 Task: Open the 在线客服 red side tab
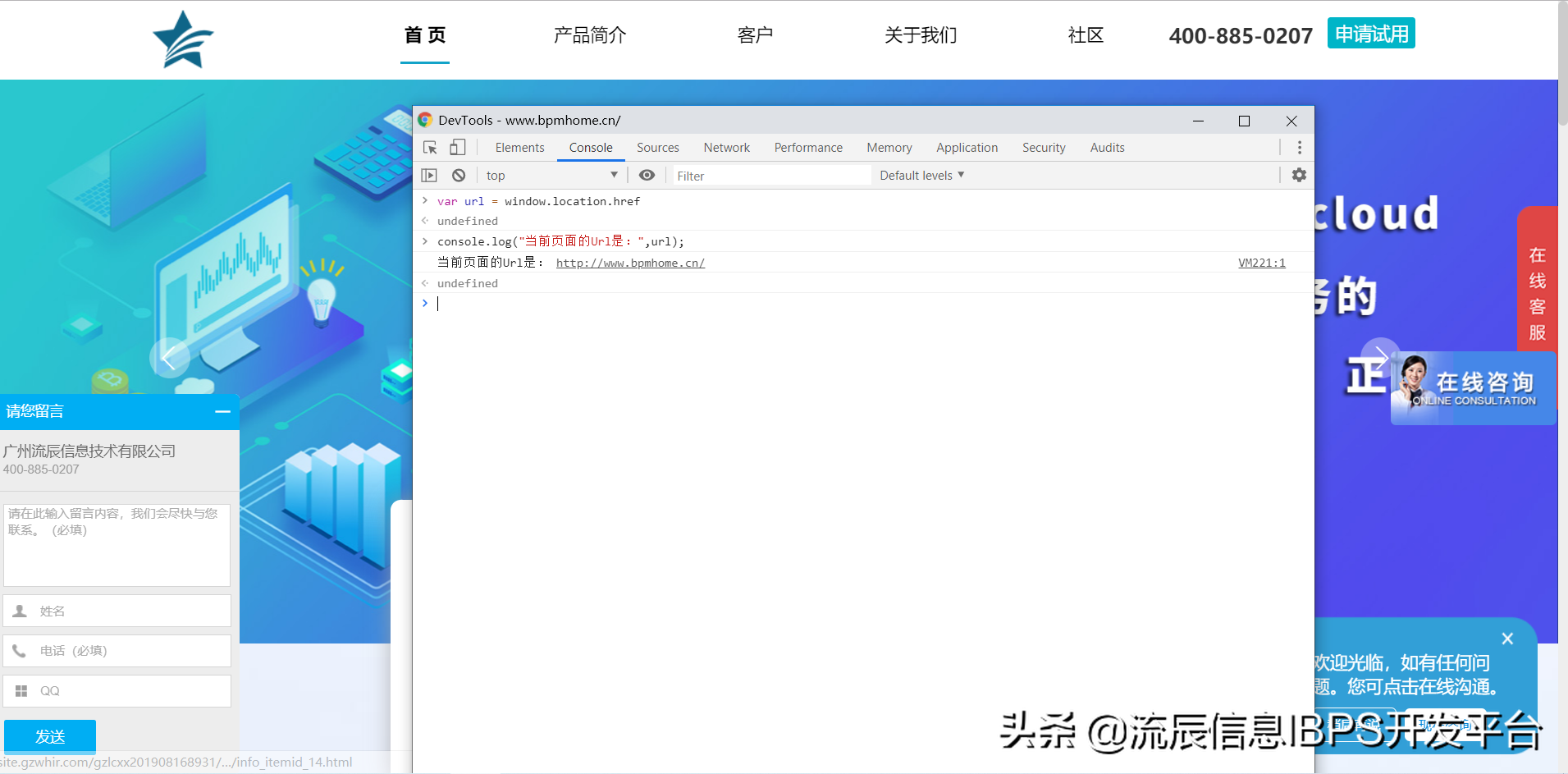[1537, 279]
